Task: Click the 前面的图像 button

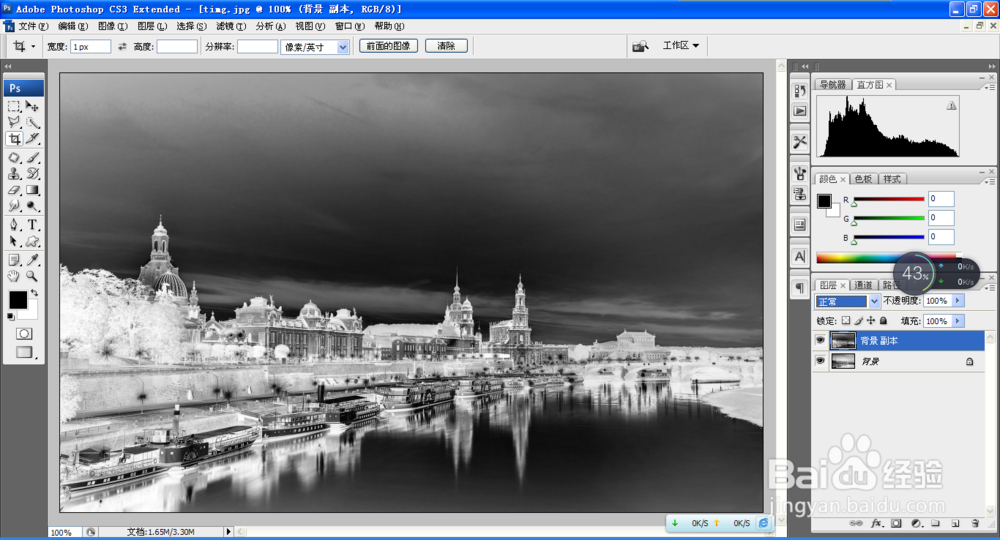Action: click(x=388, y=46)
